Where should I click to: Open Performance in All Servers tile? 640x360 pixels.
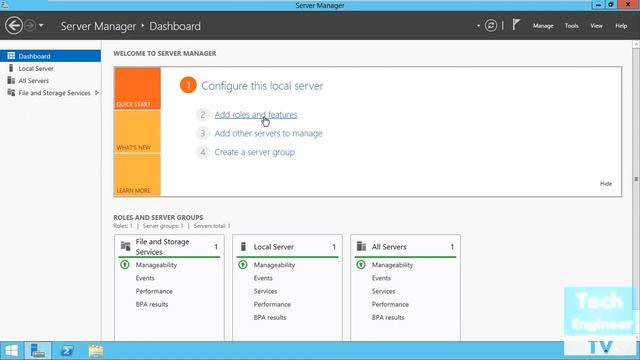point(390,304)
